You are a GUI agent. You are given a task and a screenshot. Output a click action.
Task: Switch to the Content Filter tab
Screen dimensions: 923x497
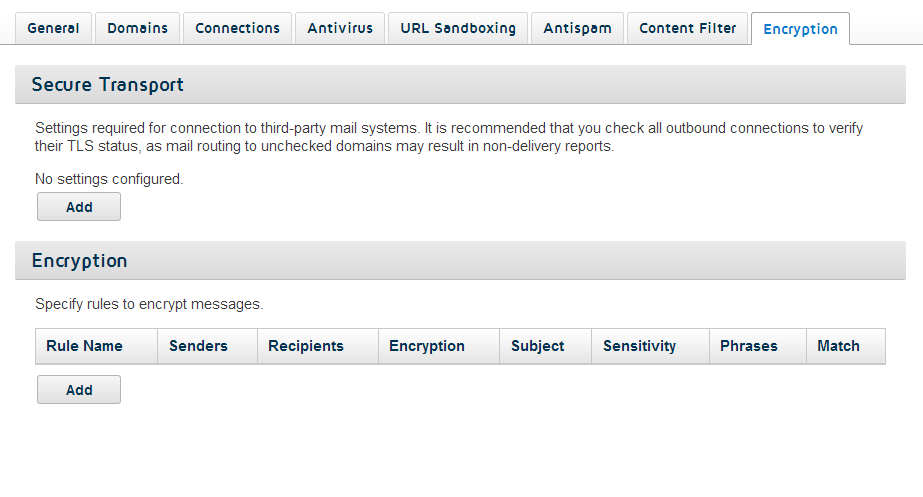tap(688, 28)
